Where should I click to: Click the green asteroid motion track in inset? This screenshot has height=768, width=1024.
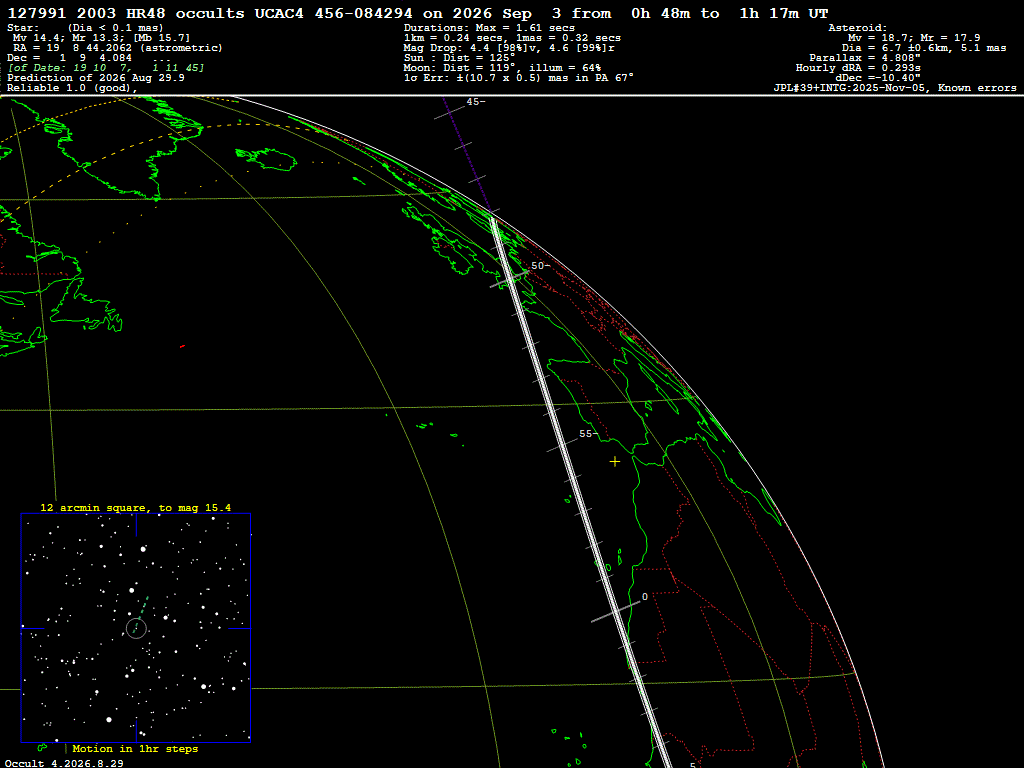coord(140,615)
